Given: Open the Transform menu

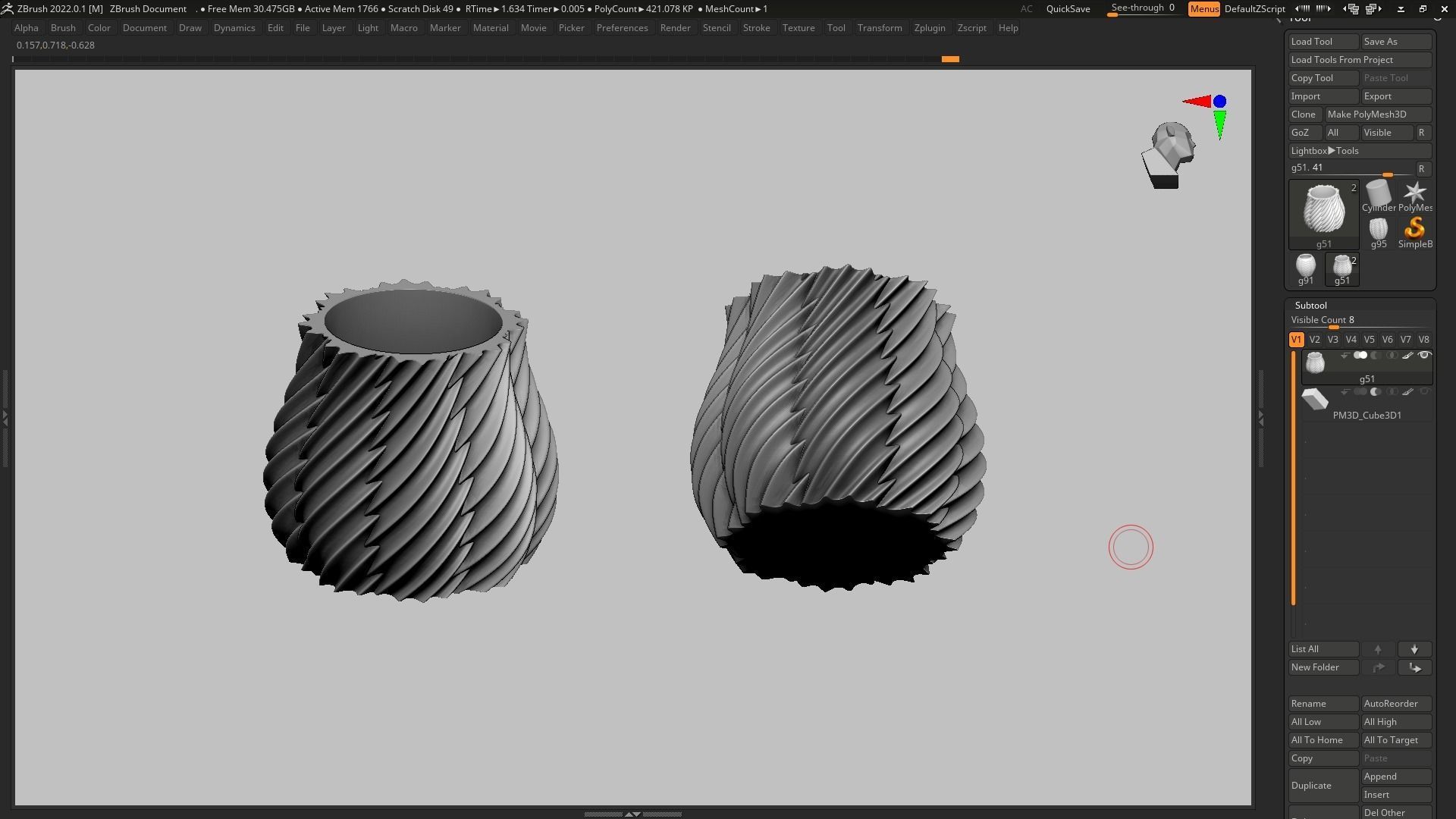Looking at the screenshot, I should (880, 28).
